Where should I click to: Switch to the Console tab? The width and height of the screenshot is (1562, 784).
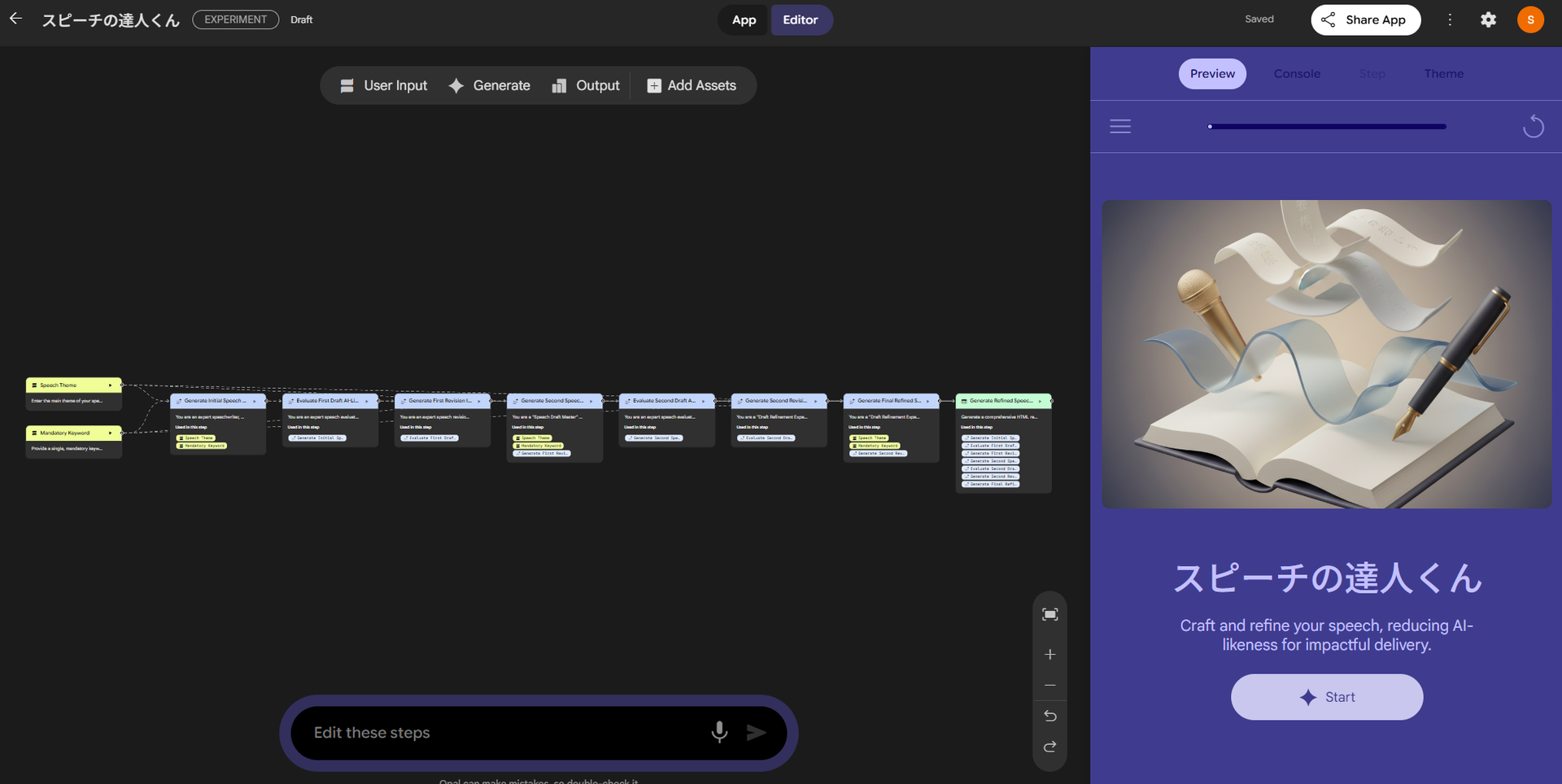click(x=1297, y=74)
